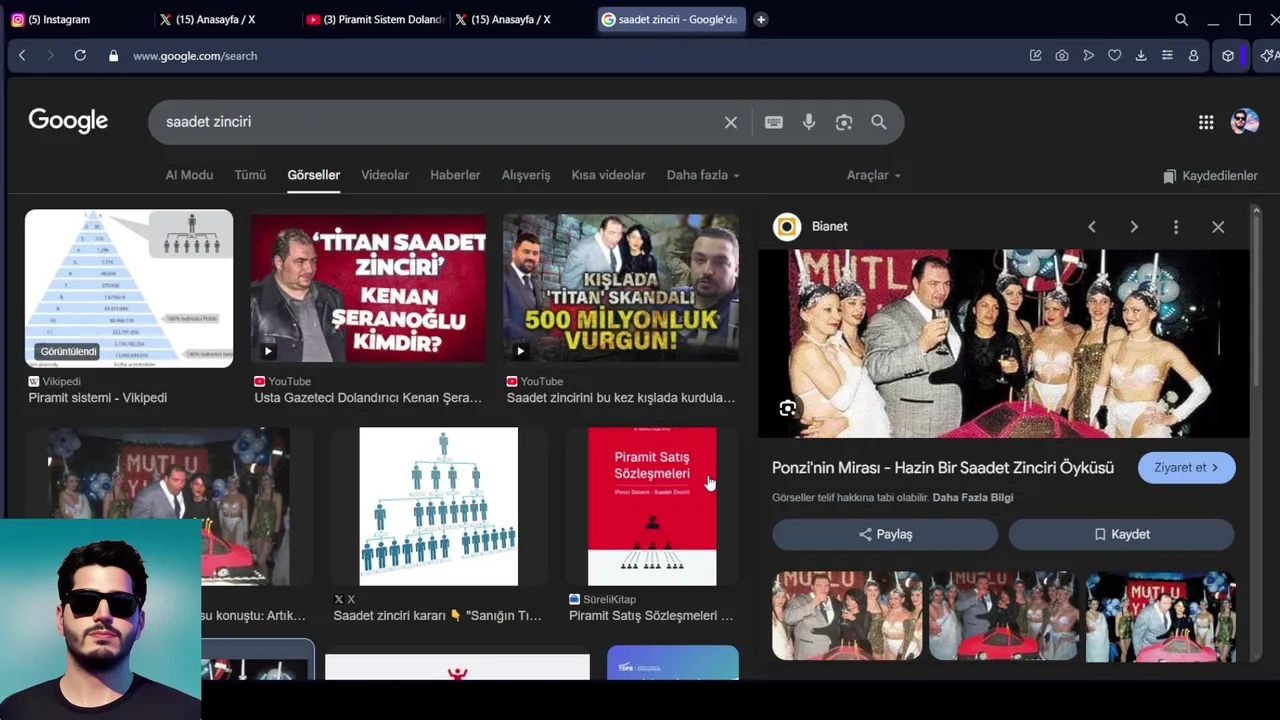The height and width of the screenshot is (720, 1280).
Task: Expand the Daha fazla dropdown
Action: point(703,175)
